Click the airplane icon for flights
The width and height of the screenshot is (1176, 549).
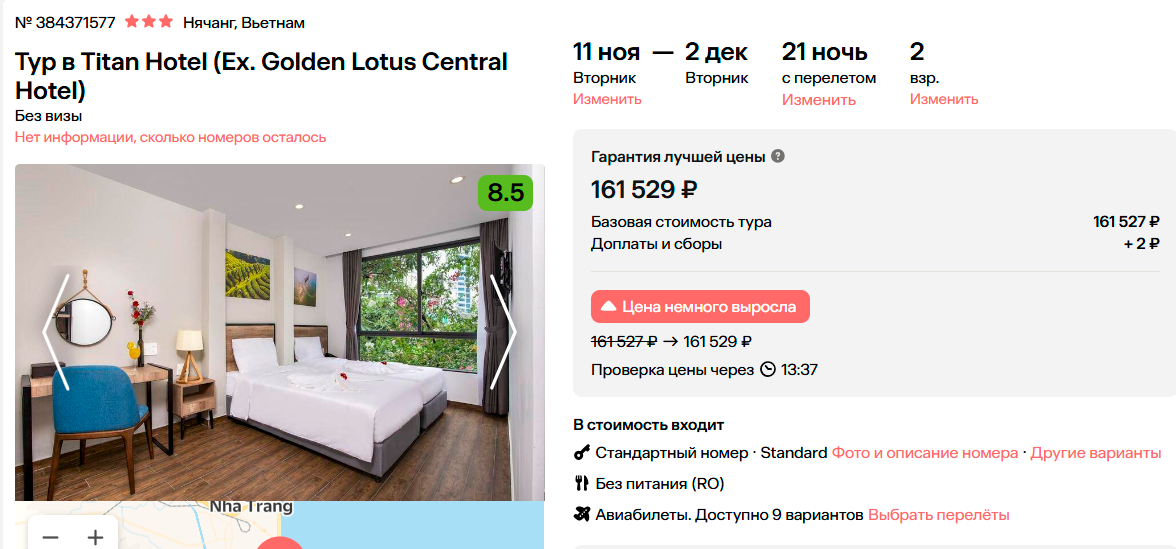tap(581, 515)
